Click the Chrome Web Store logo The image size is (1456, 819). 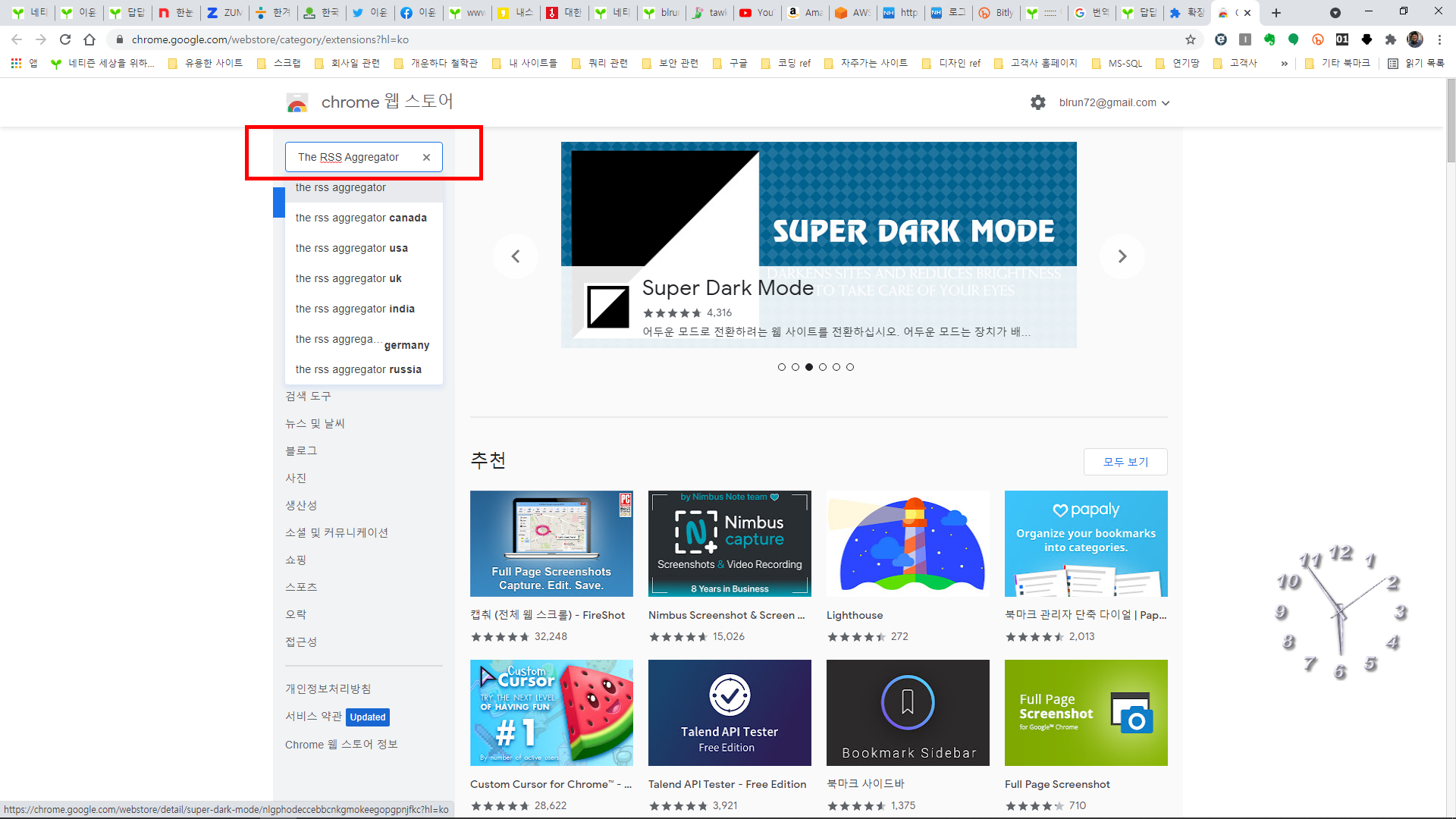point(297,102)
